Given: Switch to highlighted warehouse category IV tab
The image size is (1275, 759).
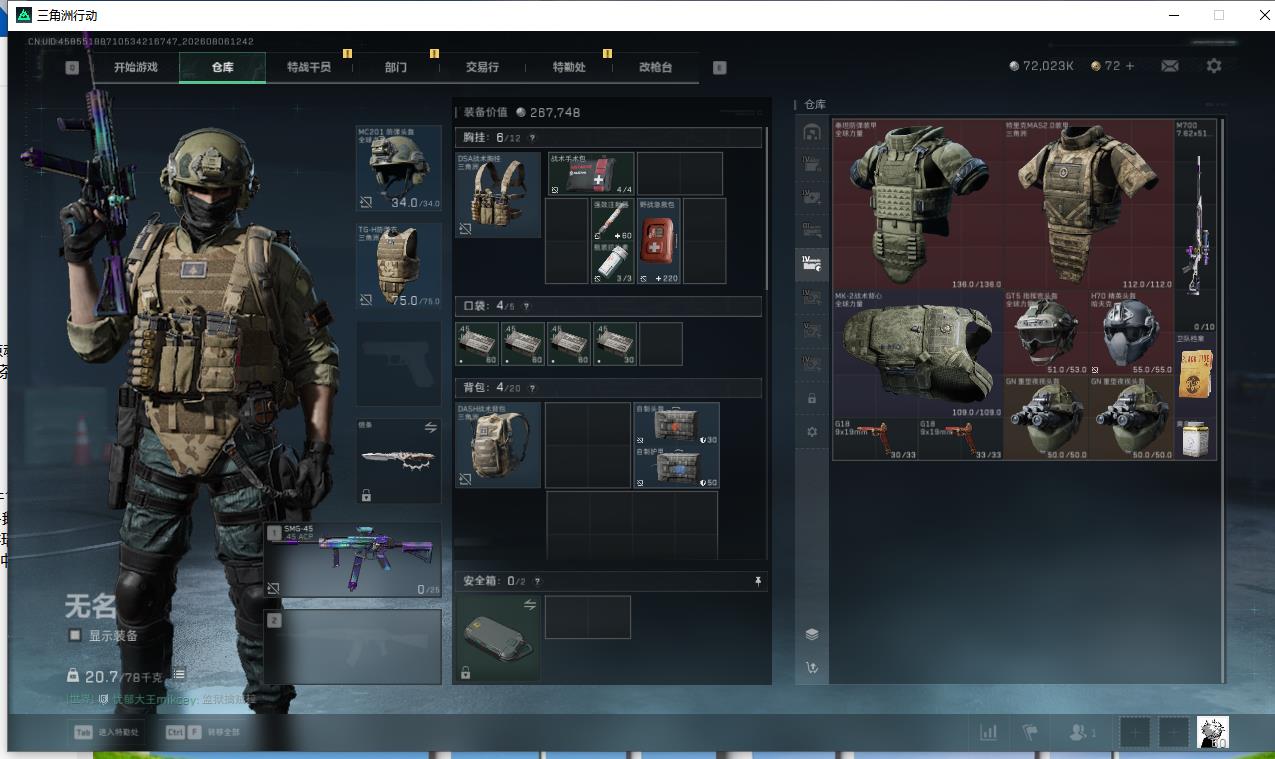Looking at the screenshot, I should coord(812,264).
